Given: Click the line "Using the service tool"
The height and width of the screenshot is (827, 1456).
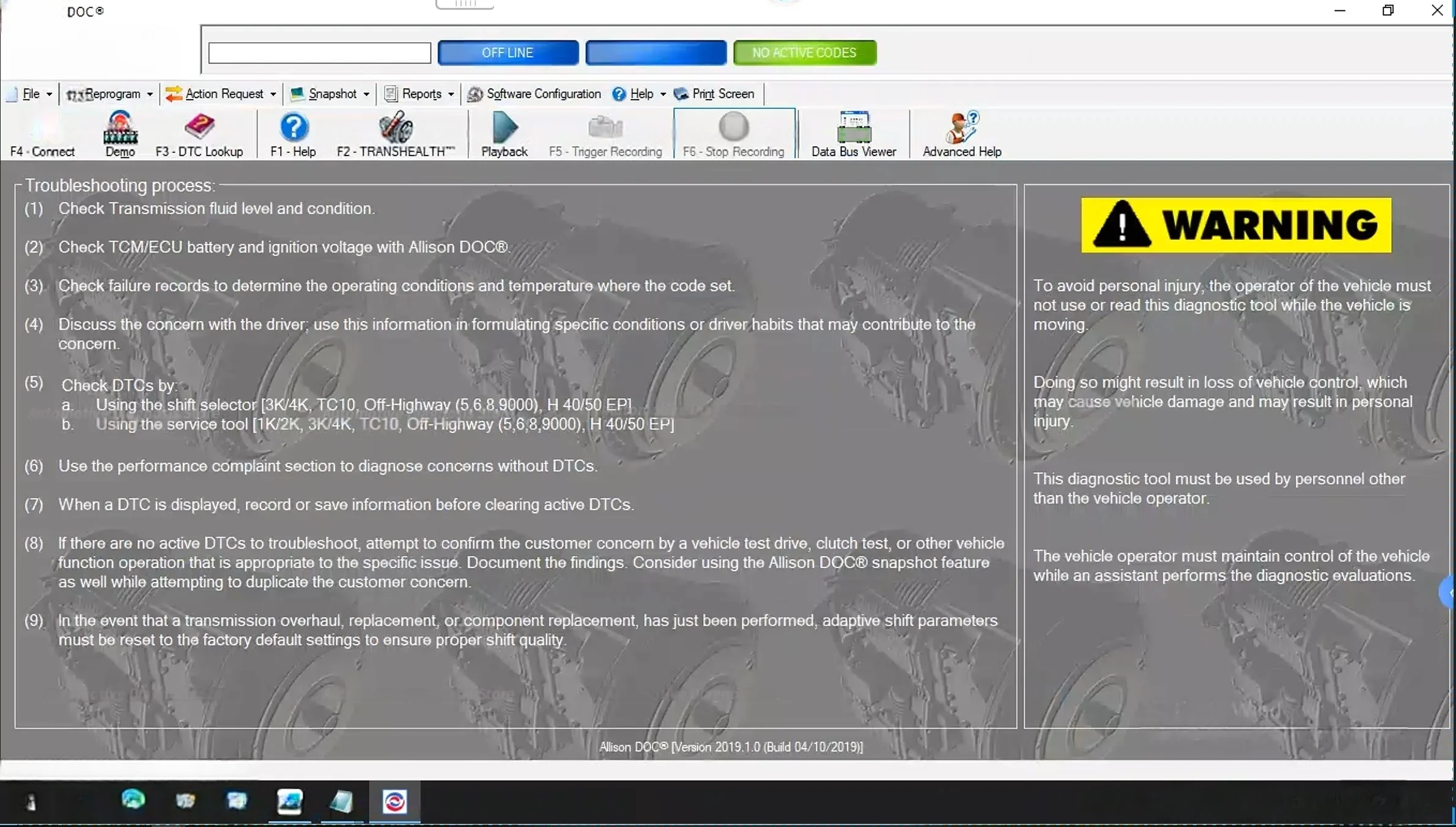Looking at the screenshot, I should pos(385,425).
